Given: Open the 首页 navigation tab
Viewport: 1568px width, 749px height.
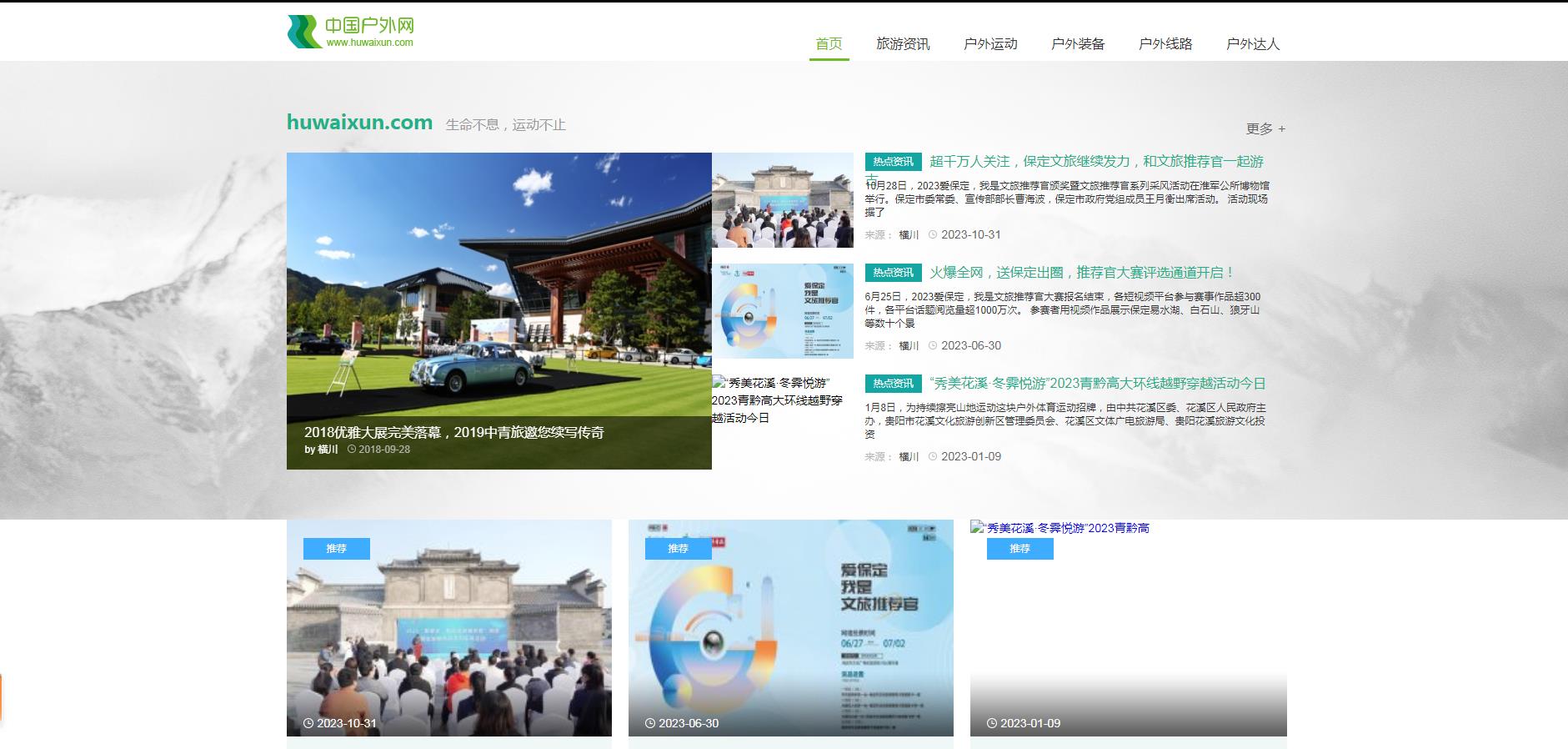Looking at the screenshot, I should coord(829,44).
